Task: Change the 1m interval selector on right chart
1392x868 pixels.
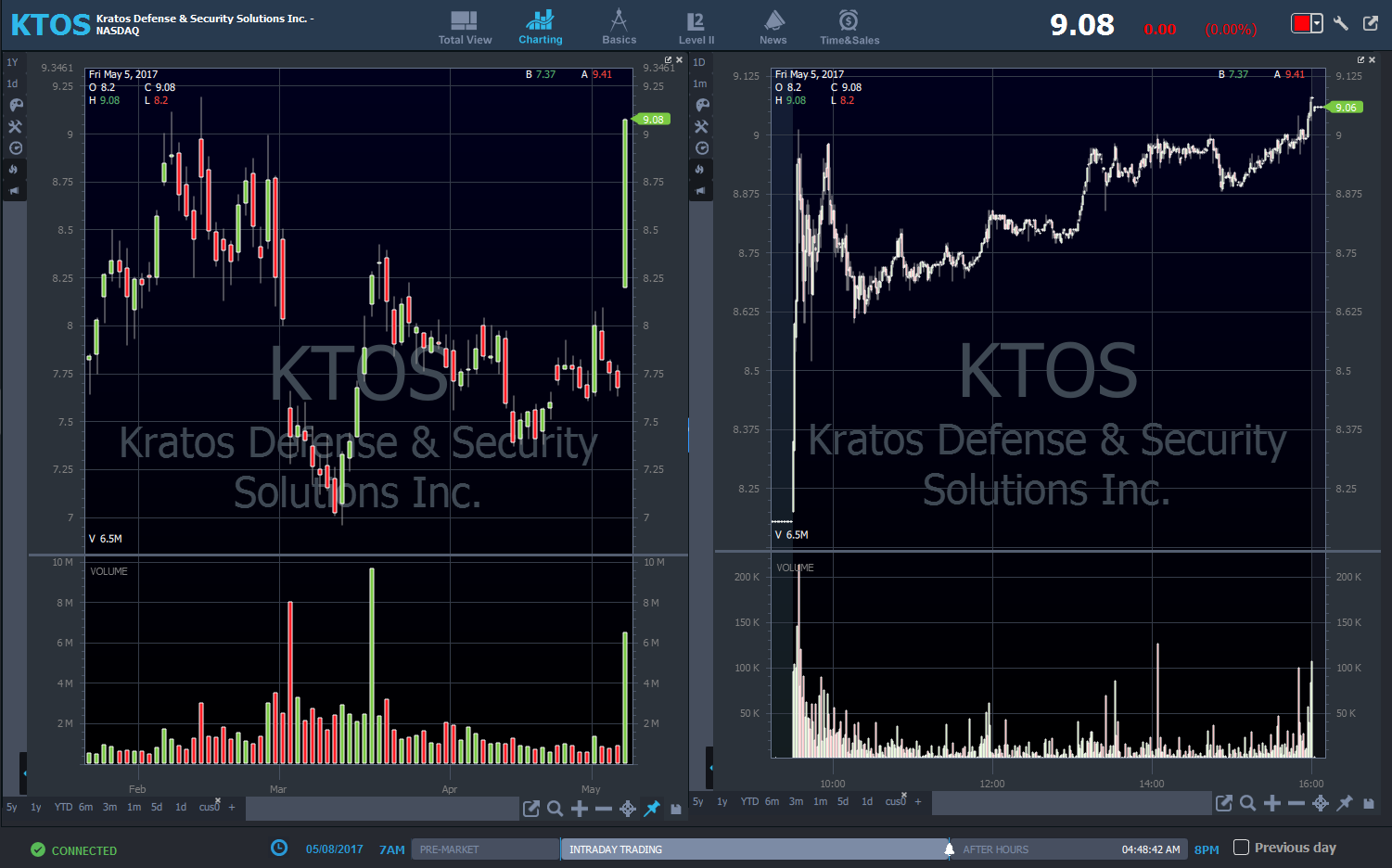Action: [700, 83]
